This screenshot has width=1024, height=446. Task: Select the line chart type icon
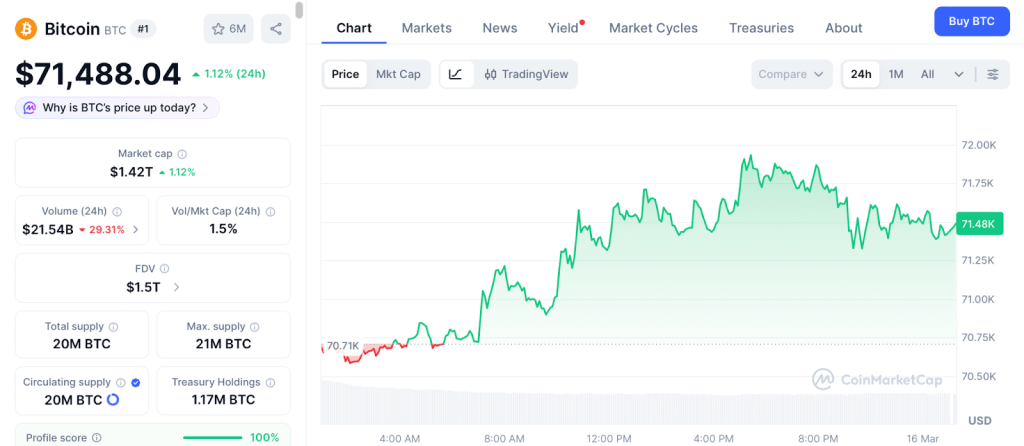click(456, 74)
